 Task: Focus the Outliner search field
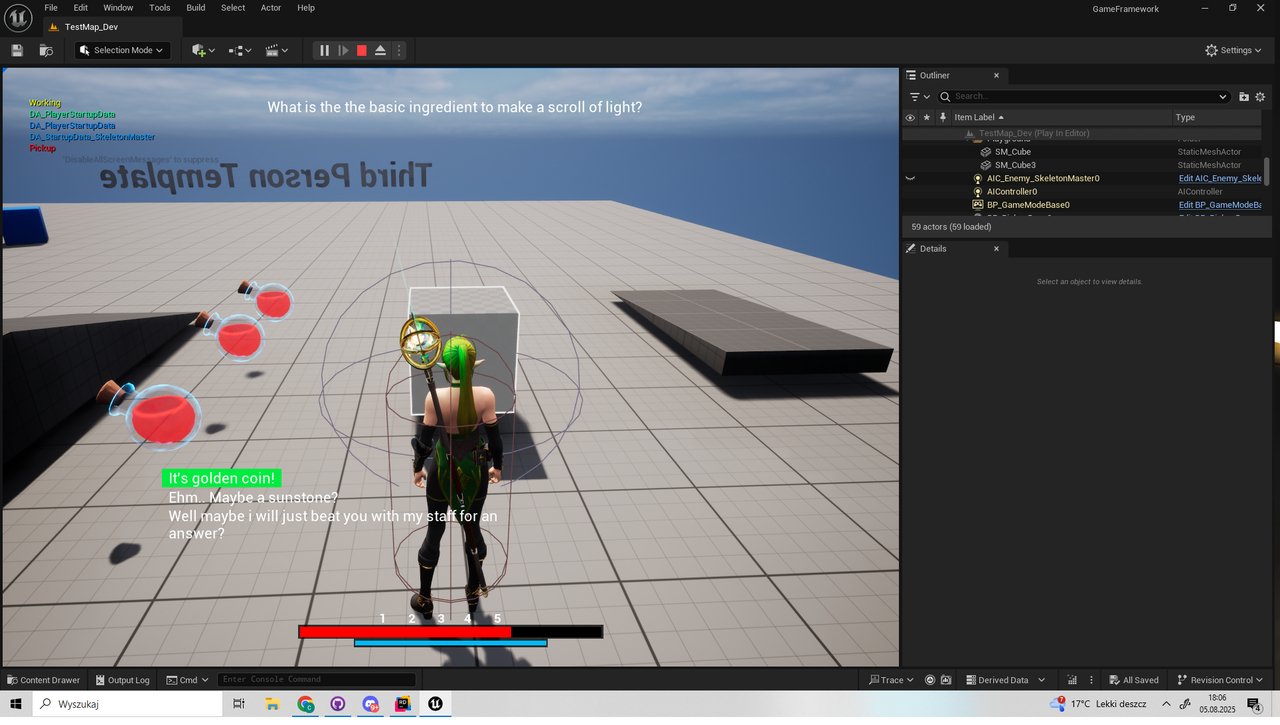coord(1084,96)
